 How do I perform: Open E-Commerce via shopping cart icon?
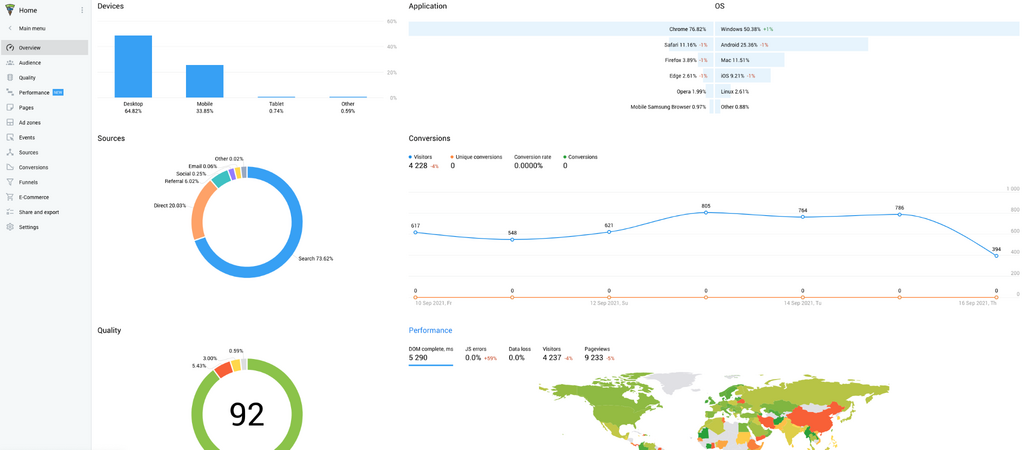tap(10, 197)
